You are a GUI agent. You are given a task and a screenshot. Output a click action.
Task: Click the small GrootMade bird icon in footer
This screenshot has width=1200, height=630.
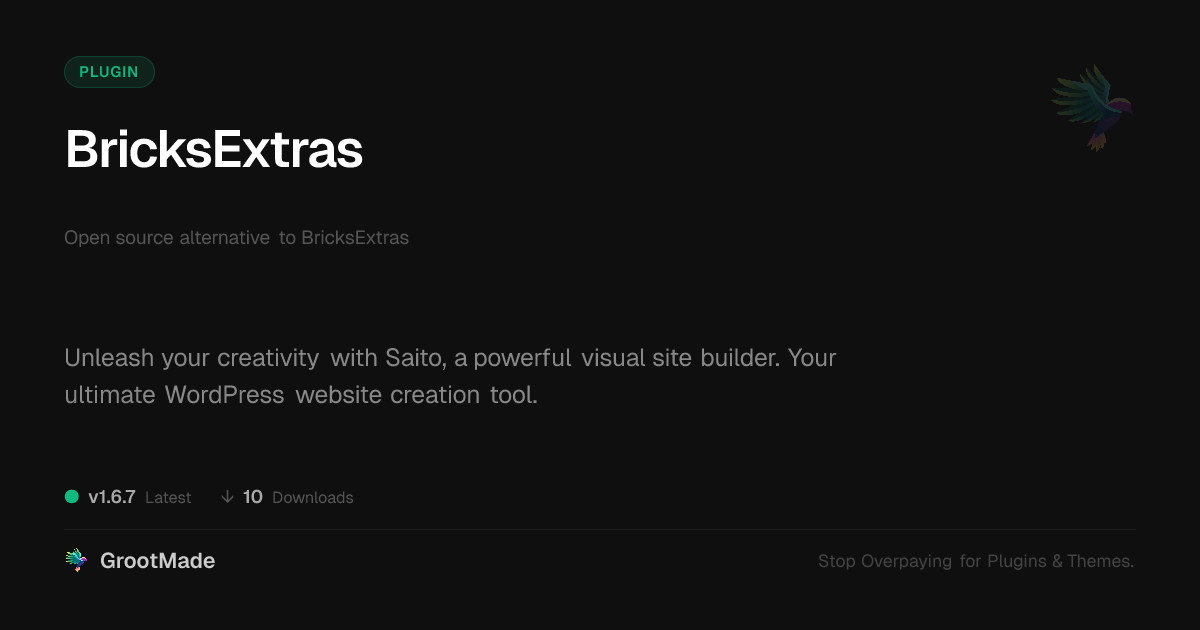[x=76, y=561]
